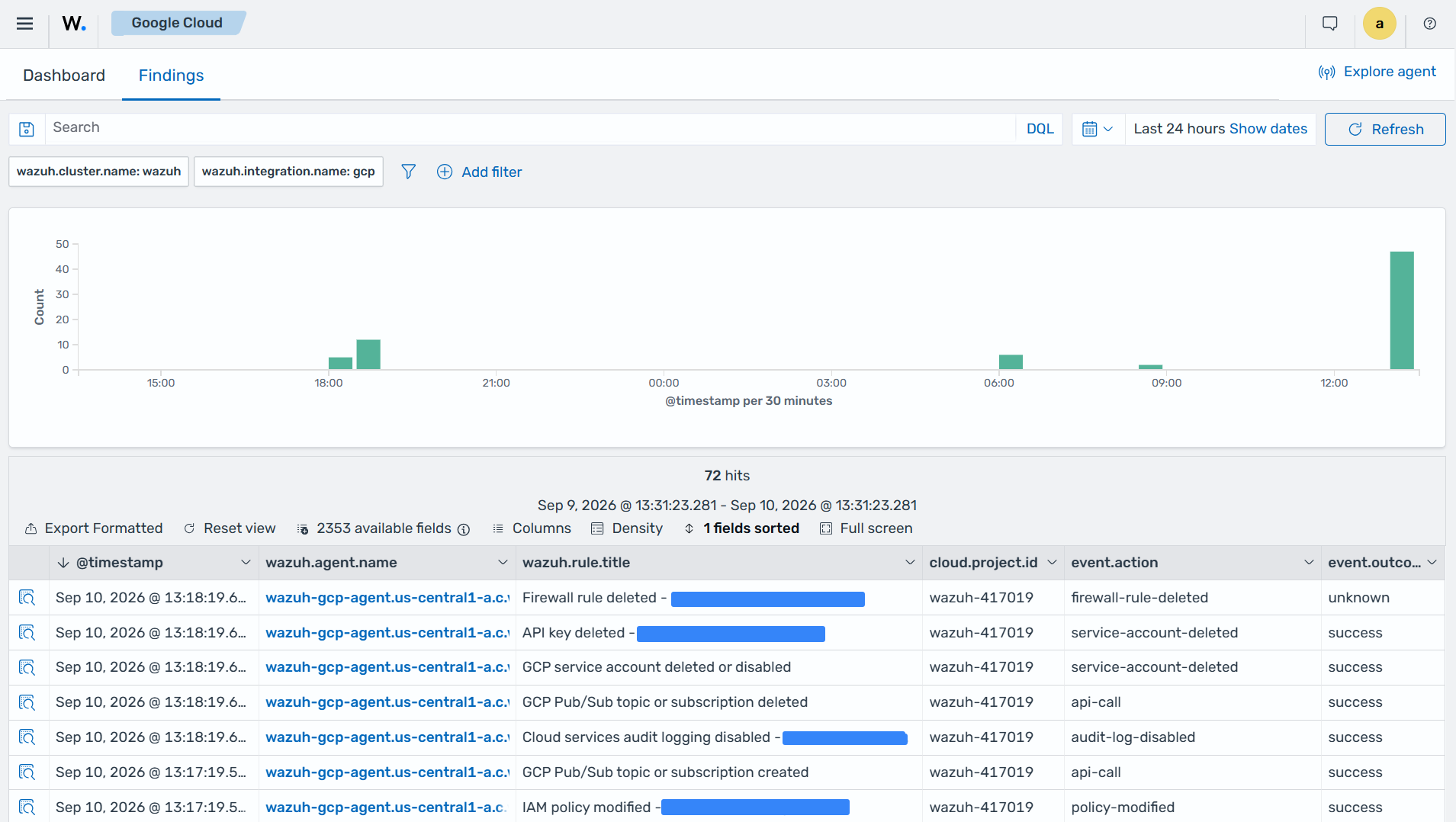Click the Wazuh W. logo

74,24
